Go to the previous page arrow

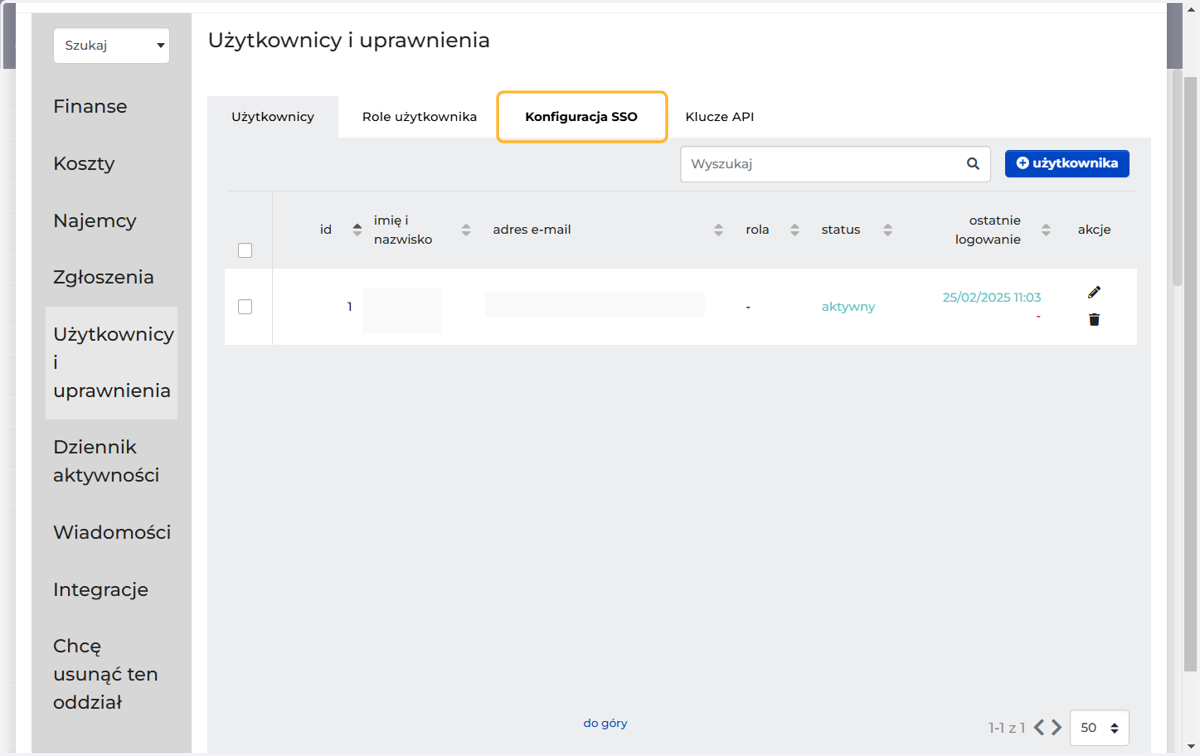tap(1039, 727)
